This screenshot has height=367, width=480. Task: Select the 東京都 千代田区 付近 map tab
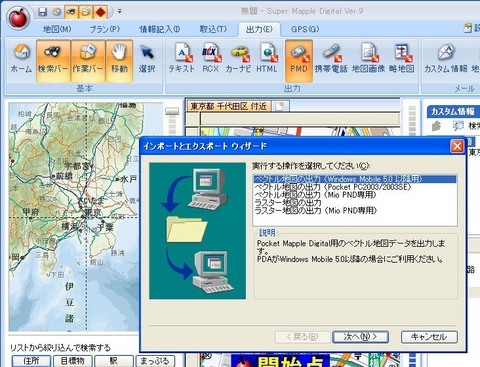(x=229, y=106)
